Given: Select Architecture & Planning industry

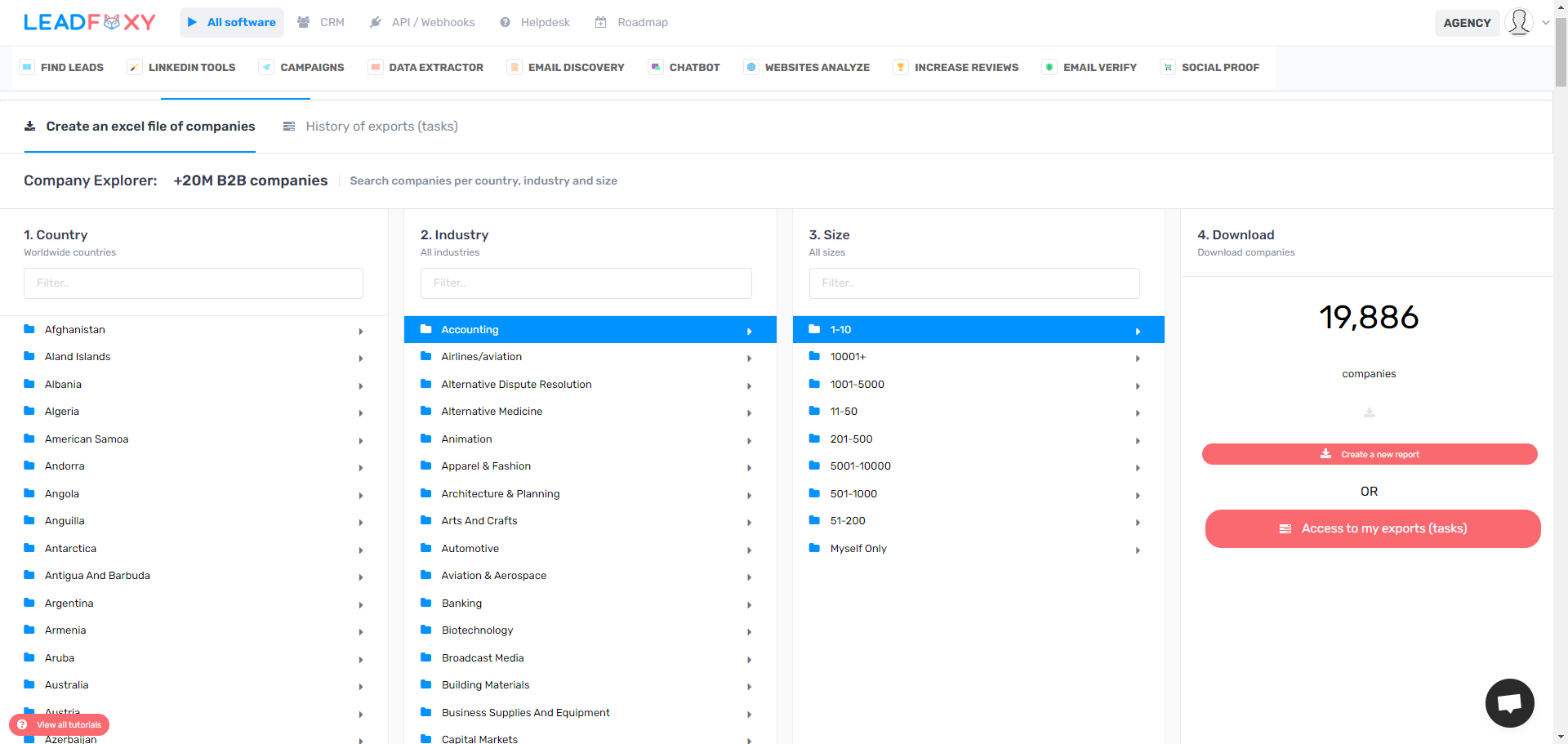Looking at the screenshot, I should pyautogui.click(x=590, y=493).
